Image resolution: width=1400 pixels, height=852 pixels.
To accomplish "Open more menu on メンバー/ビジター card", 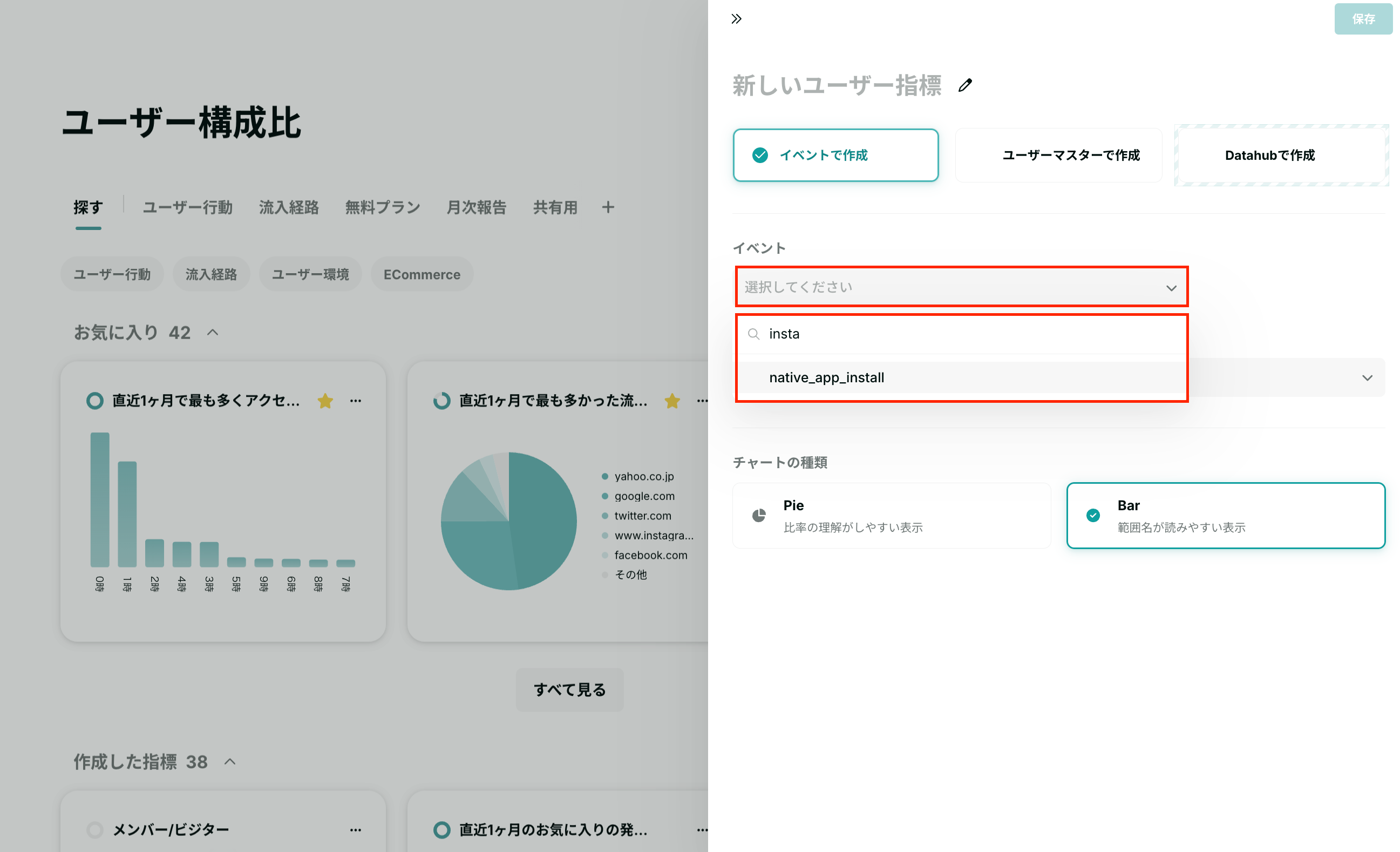I will [356, 830].
